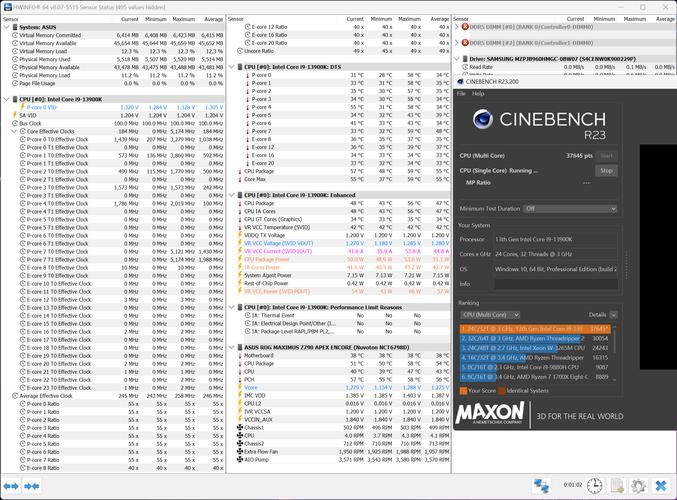
Task: Click thermometer icon of DTS CPU Package row
Action: point(240,171)
